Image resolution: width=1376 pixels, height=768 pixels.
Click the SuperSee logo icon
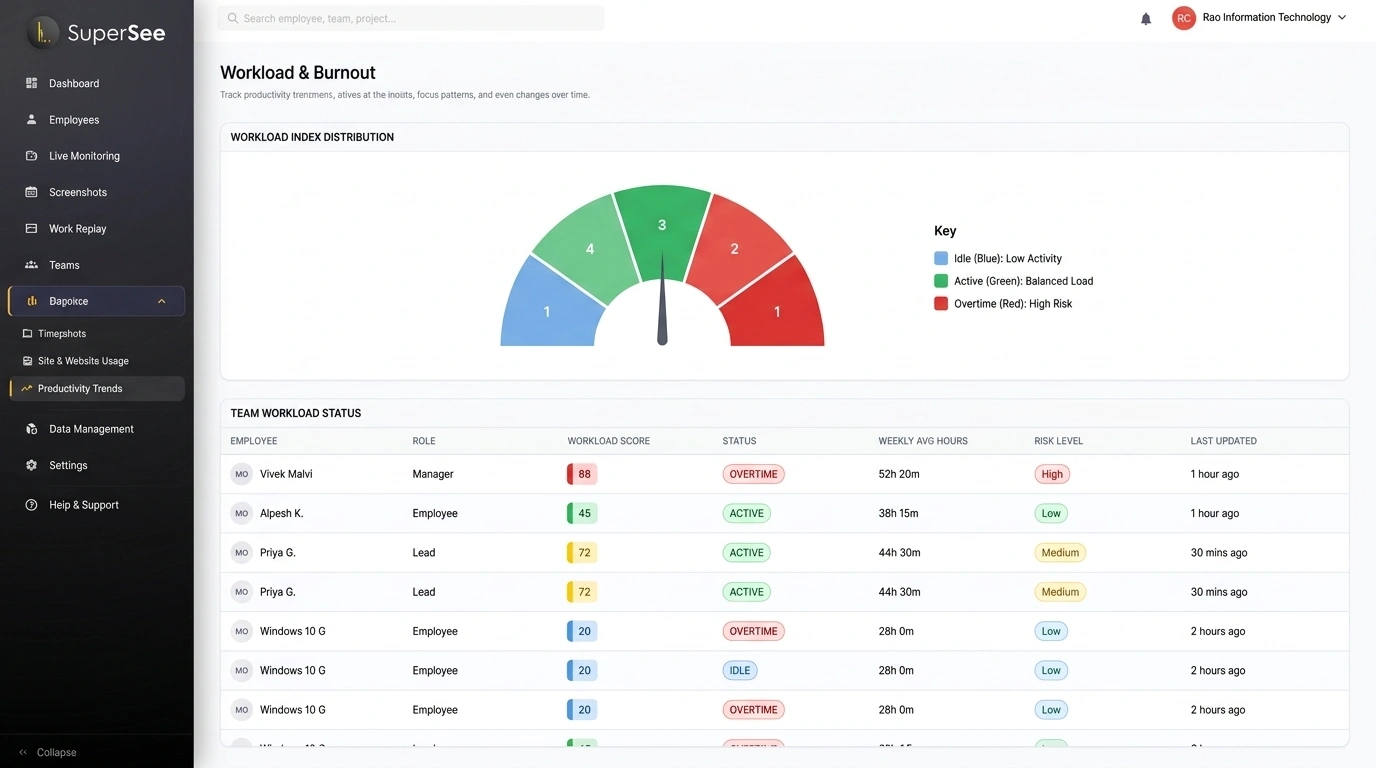pyautogui.click(x=43, y=33)
